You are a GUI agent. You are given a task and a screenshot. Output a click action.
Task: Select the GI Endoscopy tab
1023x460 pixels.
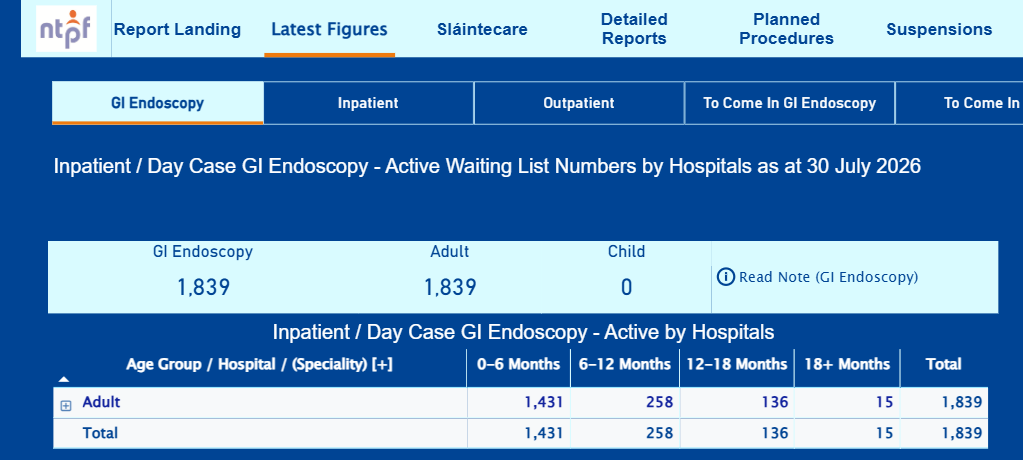(157, 103)
